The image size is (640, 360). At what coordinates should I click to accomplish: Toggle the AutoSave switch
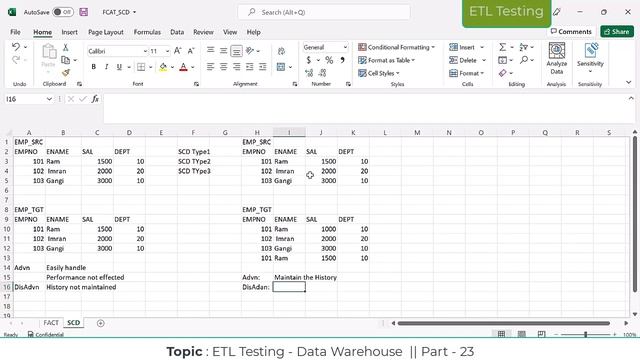(63, 12)
